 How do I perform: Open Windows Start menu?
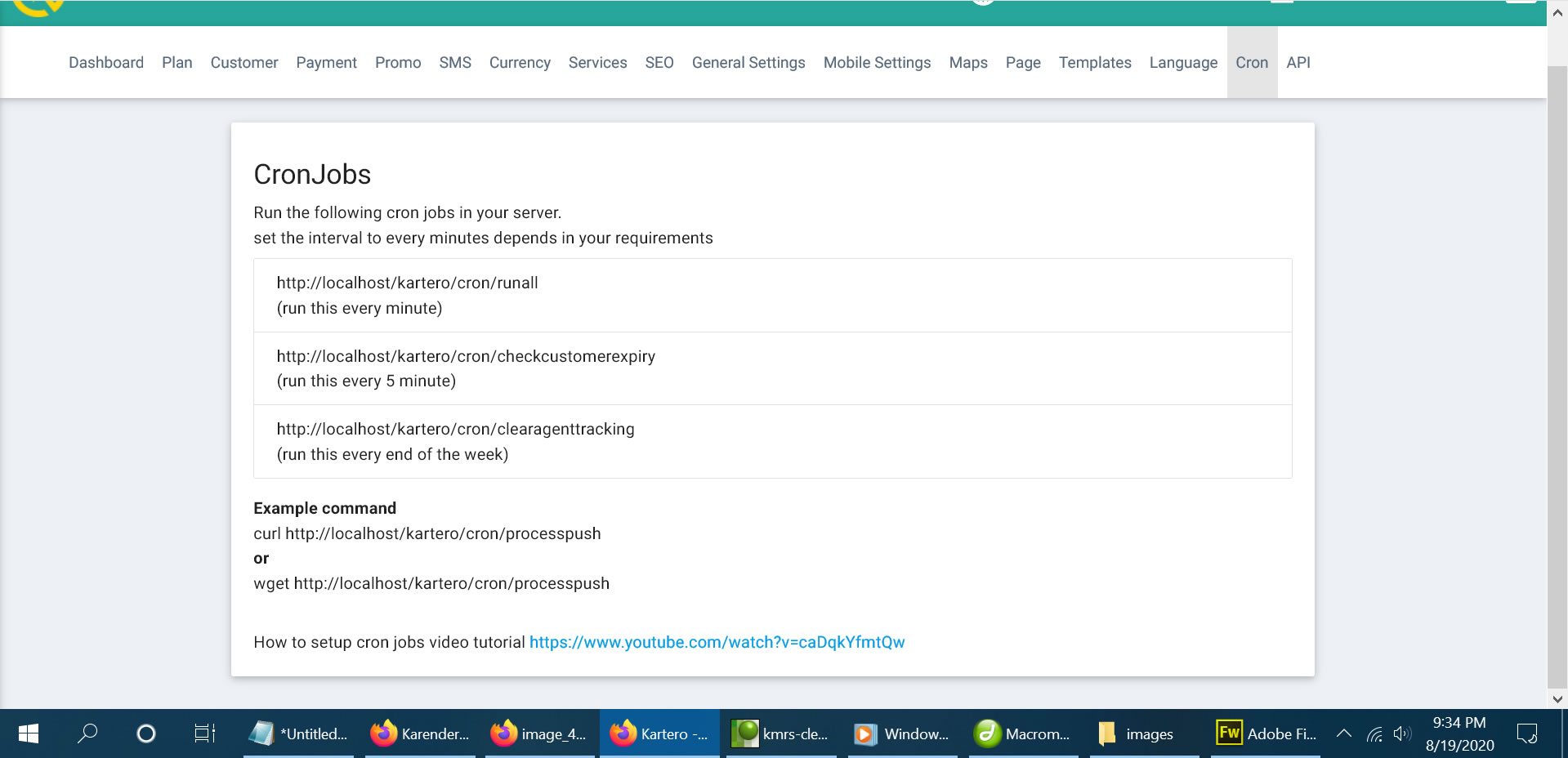point(28,733)
